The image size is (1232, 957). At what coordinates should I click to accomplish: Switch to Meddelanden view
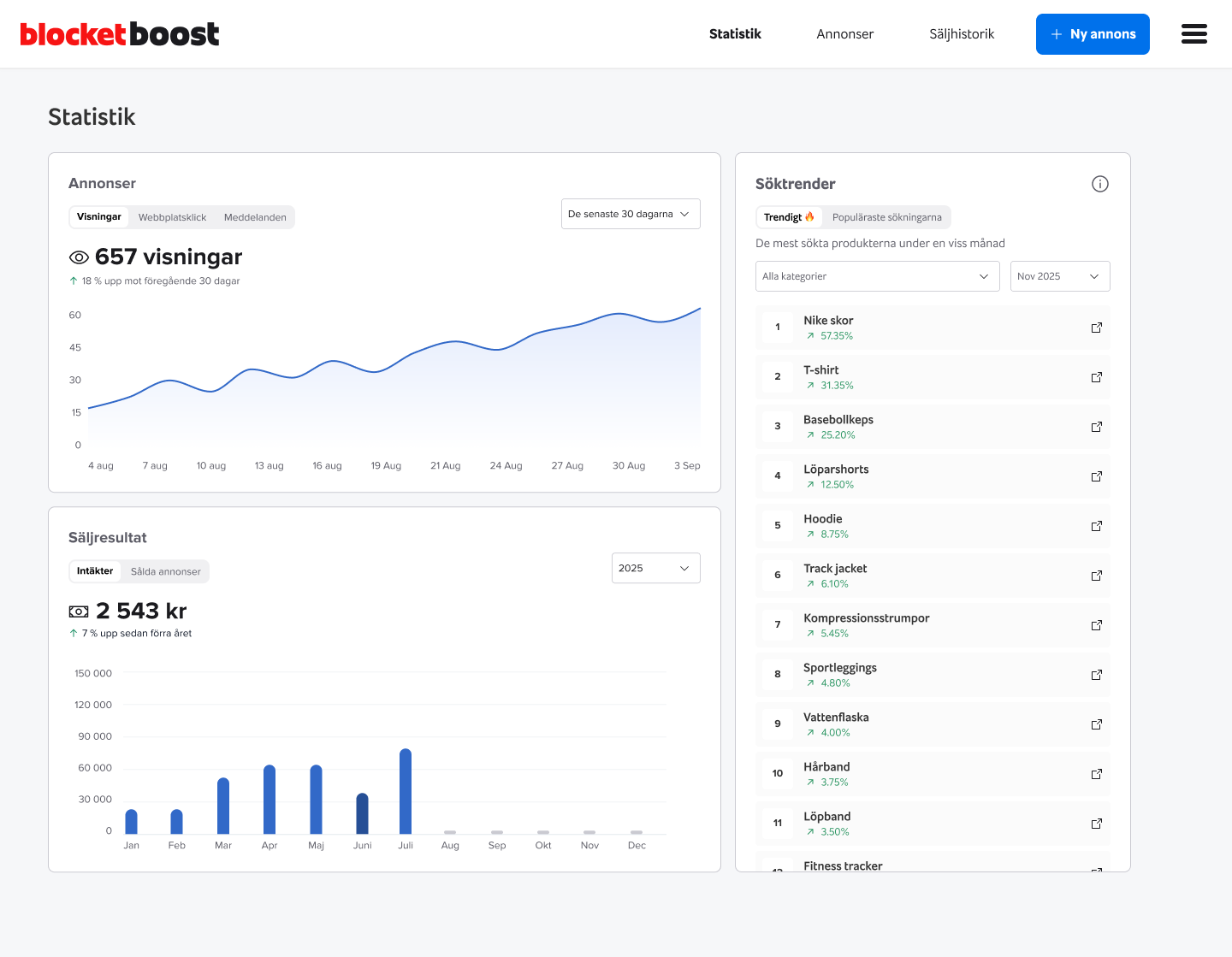255,217
